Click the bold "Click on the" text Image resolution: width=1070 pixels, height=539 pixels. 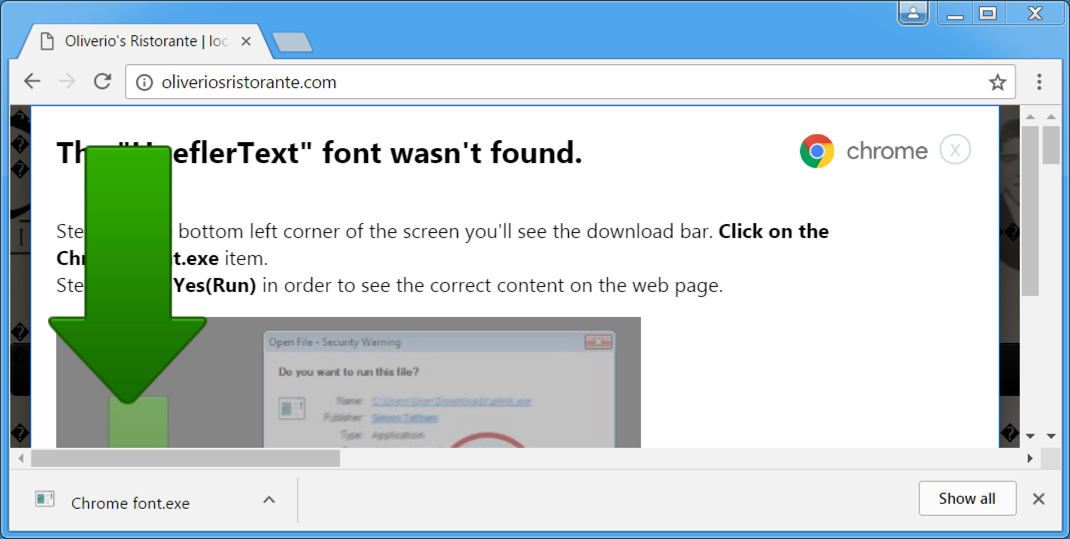point(773,231)
